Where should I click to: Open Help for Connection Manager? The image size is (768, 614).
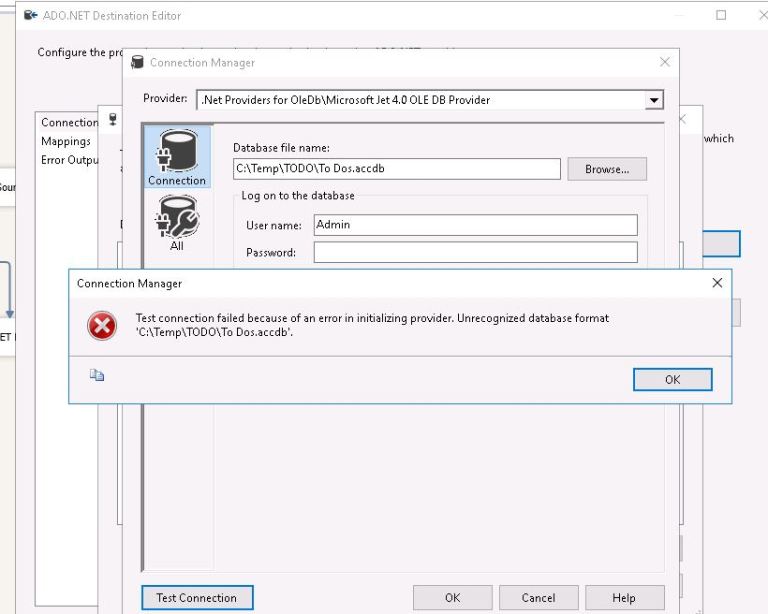(x=624, y=598)
